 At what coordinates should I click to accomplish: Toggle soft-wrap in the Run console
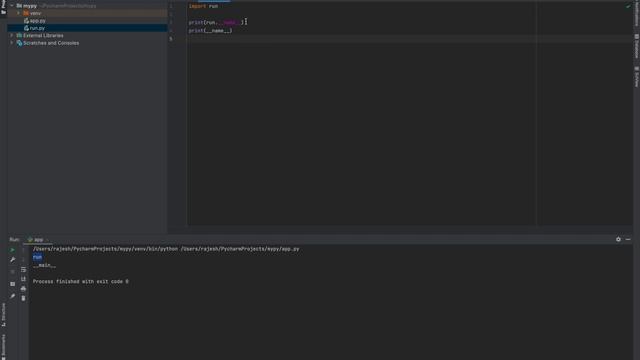click(23, 269)
